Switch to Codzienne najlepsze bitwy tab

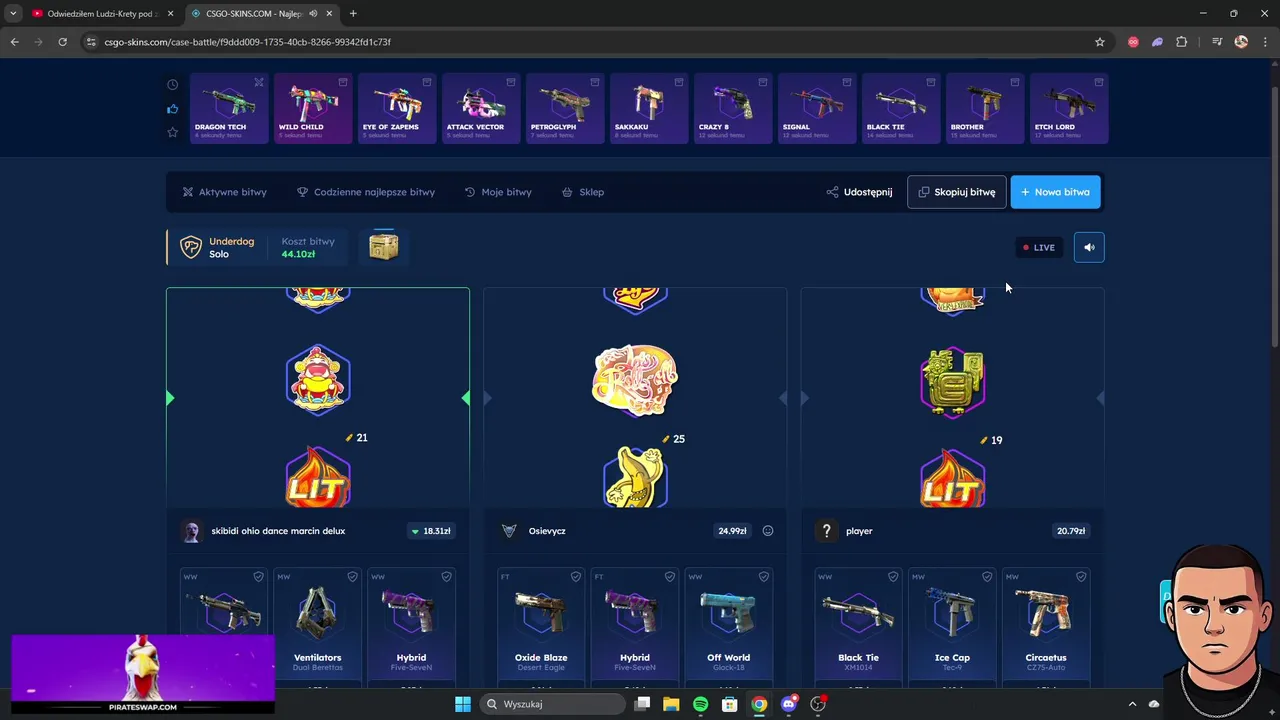click(366, 192)
